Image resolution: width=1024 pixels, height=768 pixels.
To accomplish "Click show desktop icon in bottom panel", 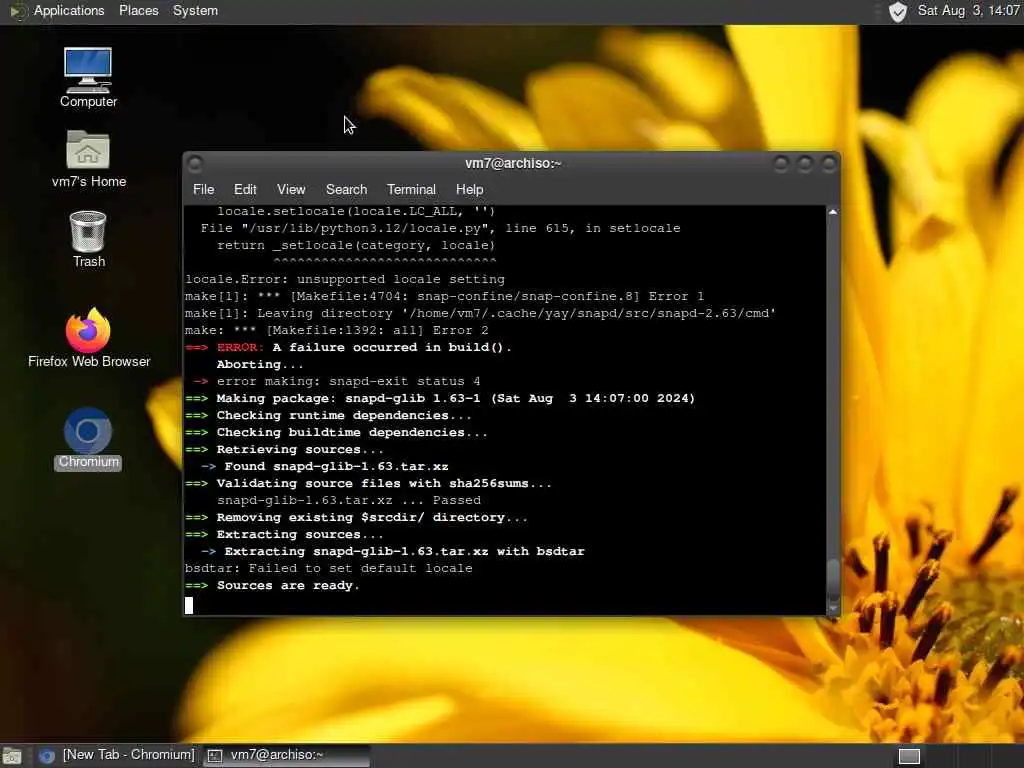I will point(12,756).
